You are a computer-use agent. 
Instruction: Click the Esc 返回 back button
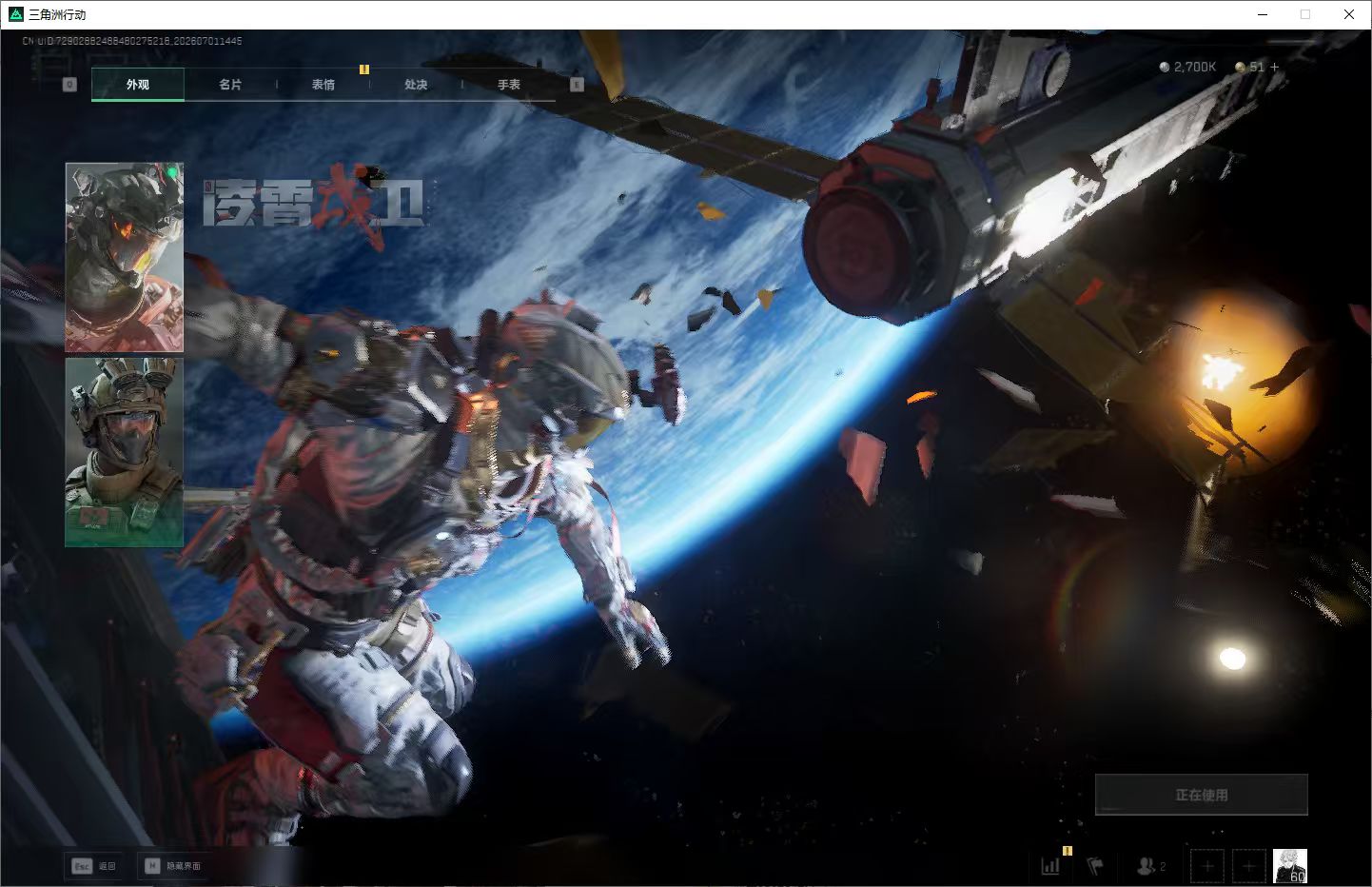pos(93,866)
